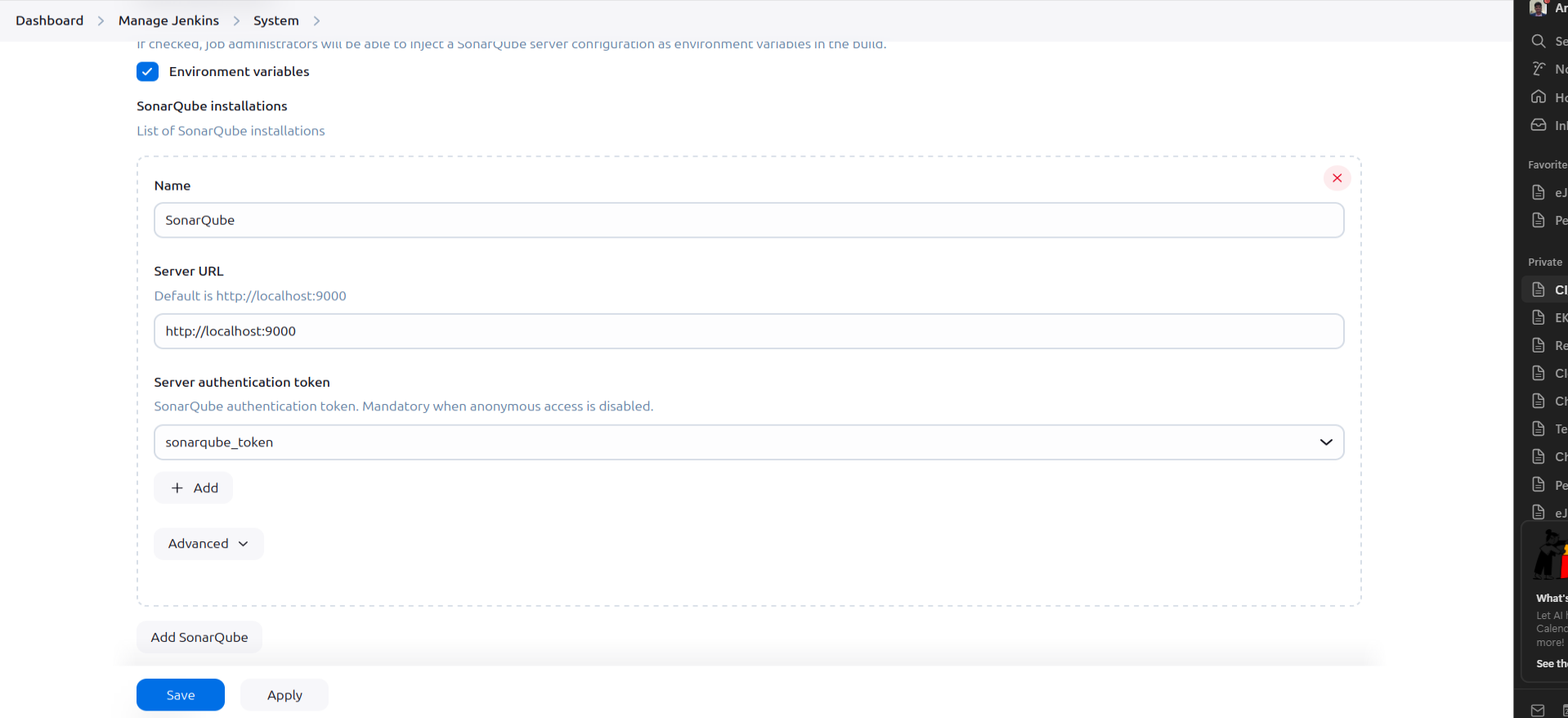
Task: Click the mail envelope icon at sidebar bottom
Action: click(1538, 711)
